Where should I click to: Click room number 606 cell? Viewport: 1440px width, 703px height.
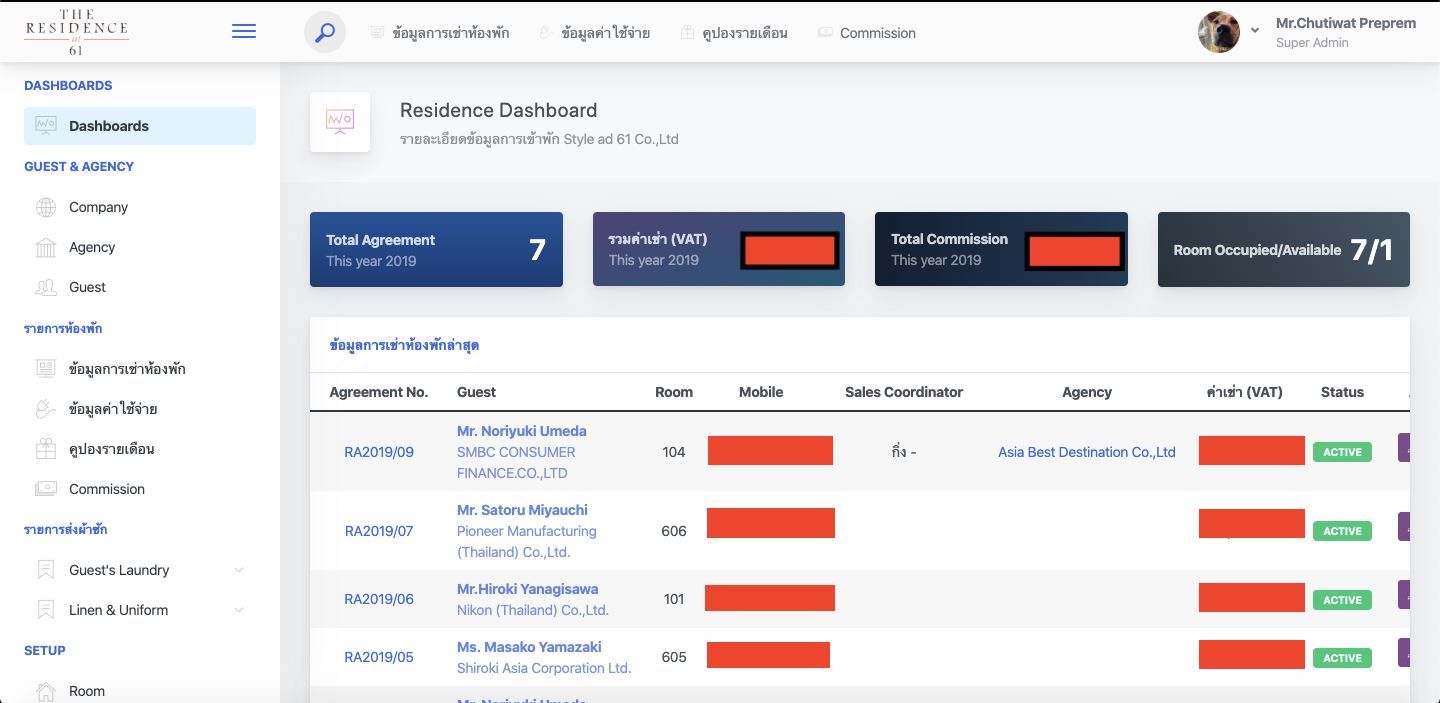674,531
